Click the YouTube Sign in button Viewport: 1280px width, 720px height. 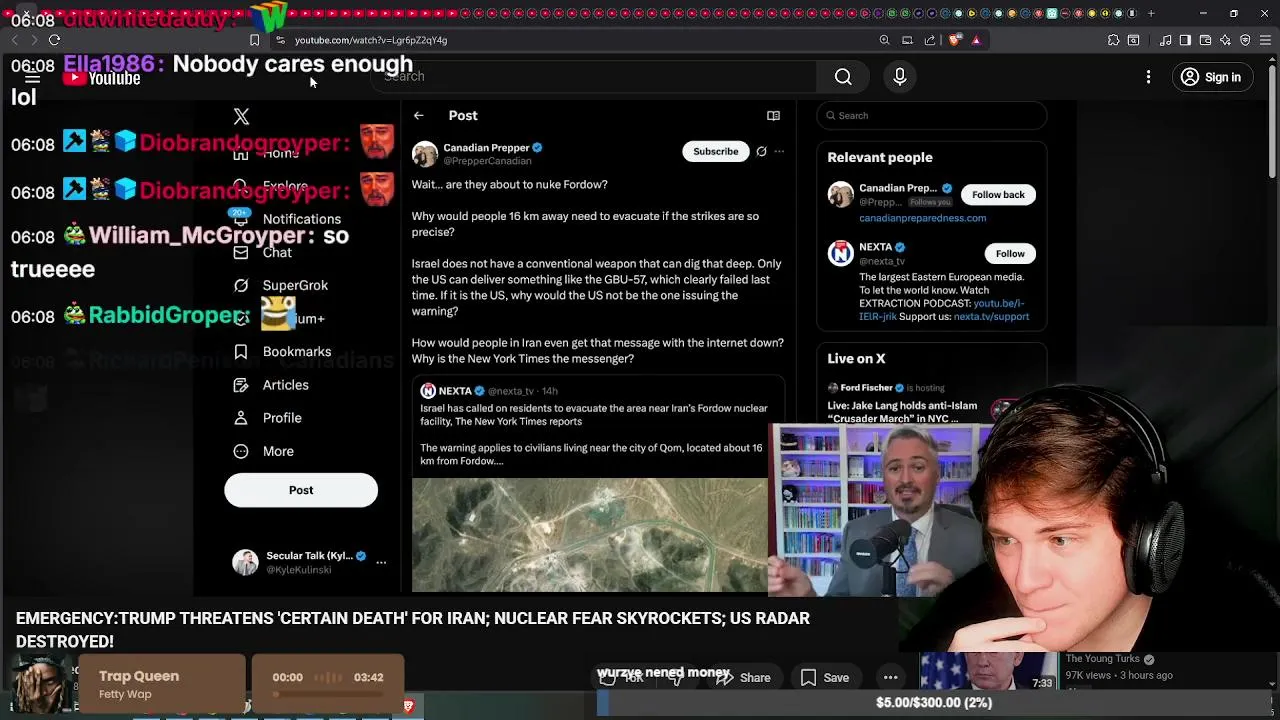click(x=1210, y=77)
